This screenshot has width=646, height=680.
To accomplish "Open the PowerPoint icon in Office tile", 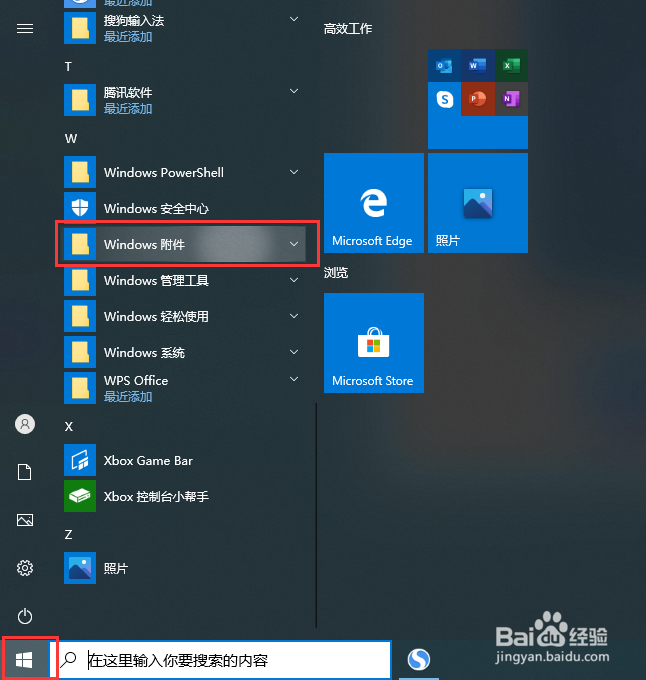I will click(x=477, y=99).
